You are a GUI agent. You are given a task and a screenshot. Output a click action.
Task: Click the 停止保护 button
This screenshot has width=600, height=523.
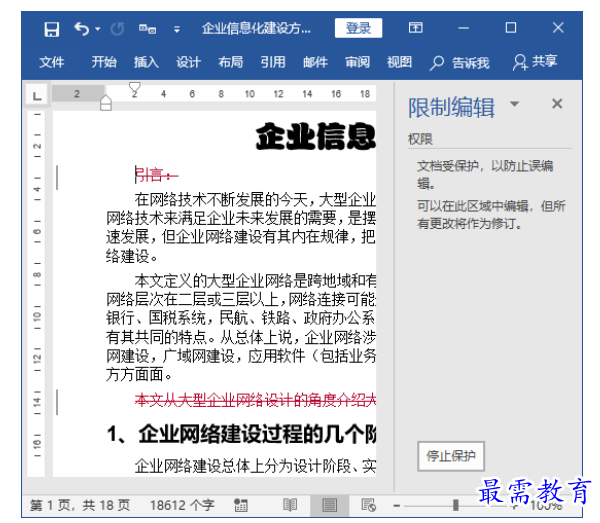(x=451, y=456)
